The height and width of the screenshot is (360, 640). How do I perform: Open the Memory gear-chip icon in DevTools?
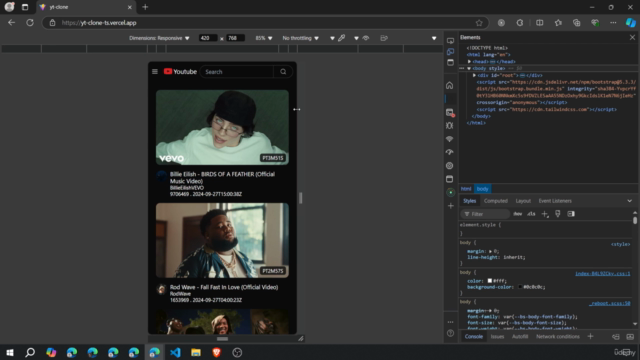click(x=449, y=166)
